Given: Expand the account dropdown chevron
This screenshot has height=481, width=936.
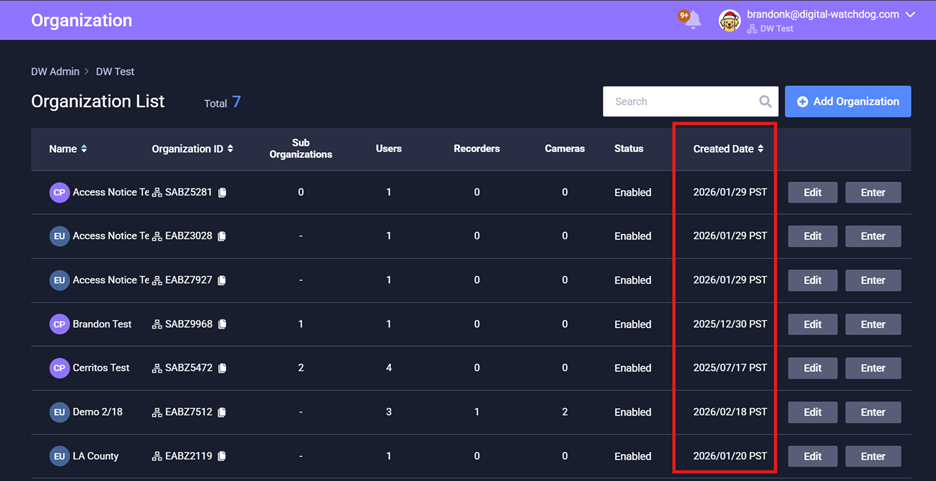Looking at the screenshot, I should pyautogui.click(x=910, y=15).
